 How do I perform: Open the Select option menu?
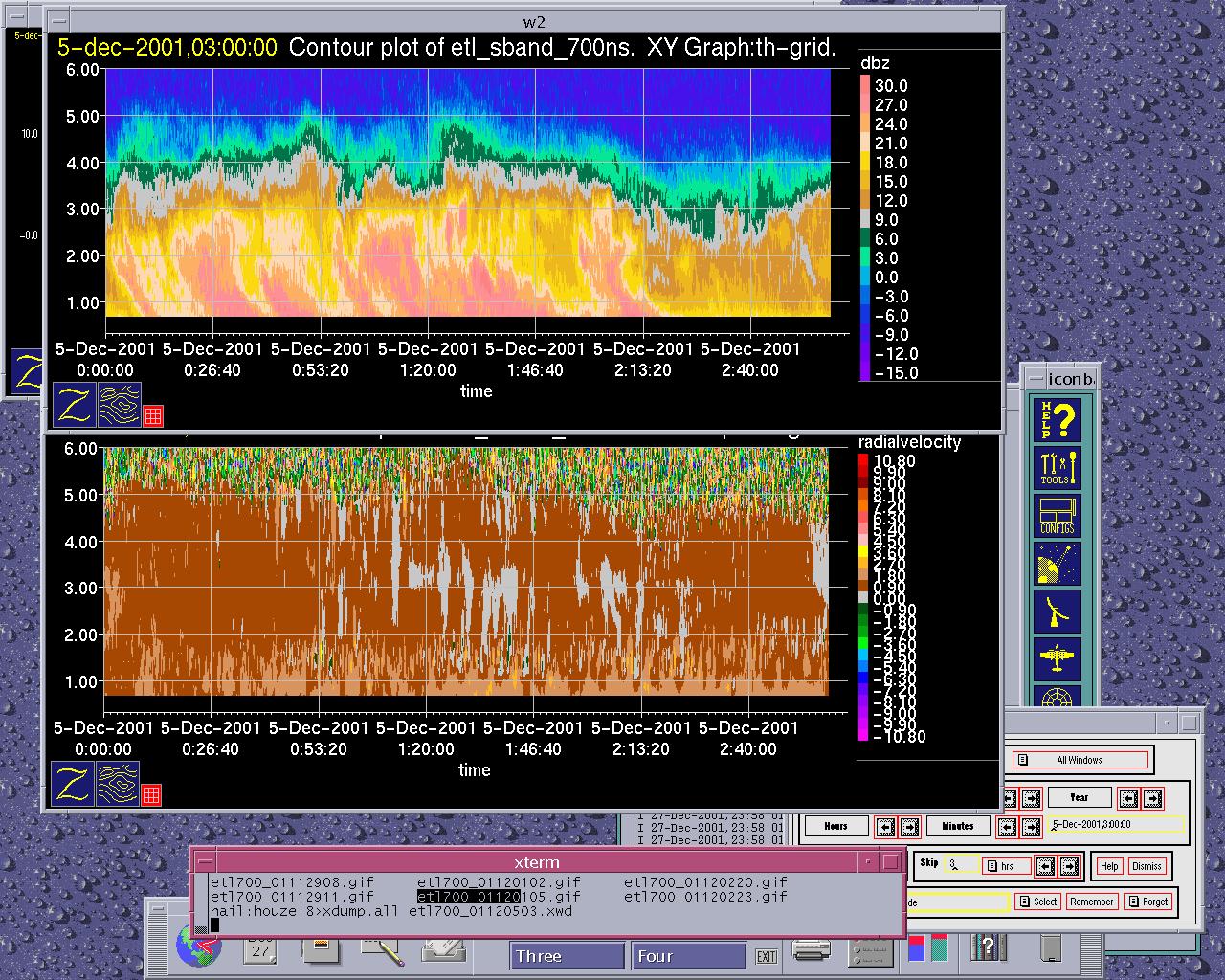point(1037,902)
